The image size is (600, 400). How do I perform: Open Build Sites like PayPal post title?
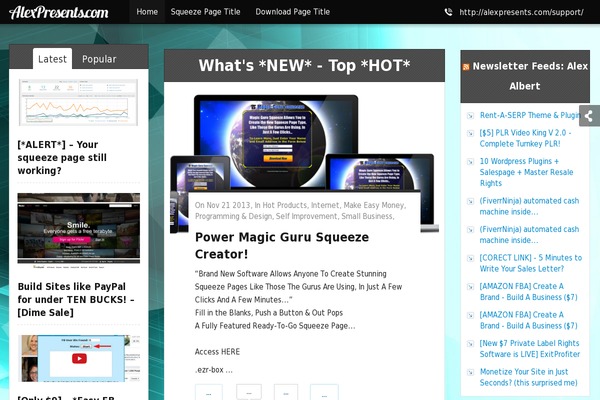click(75, 300)
